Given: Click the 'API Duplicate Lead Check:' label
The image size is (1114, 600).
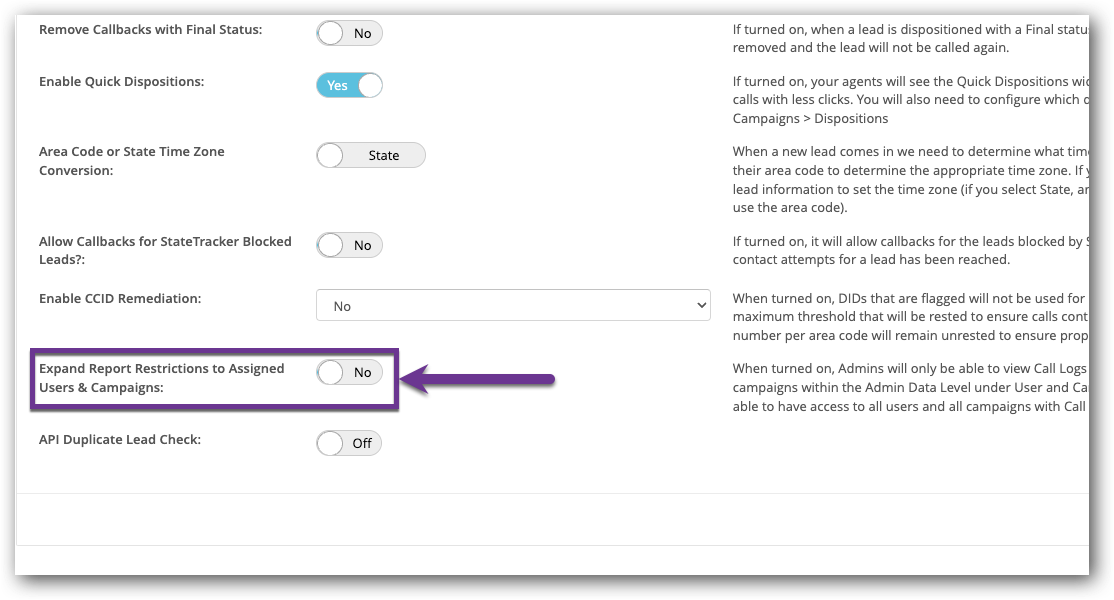Looking at the screenshot, I should click(x=120, y=440).
